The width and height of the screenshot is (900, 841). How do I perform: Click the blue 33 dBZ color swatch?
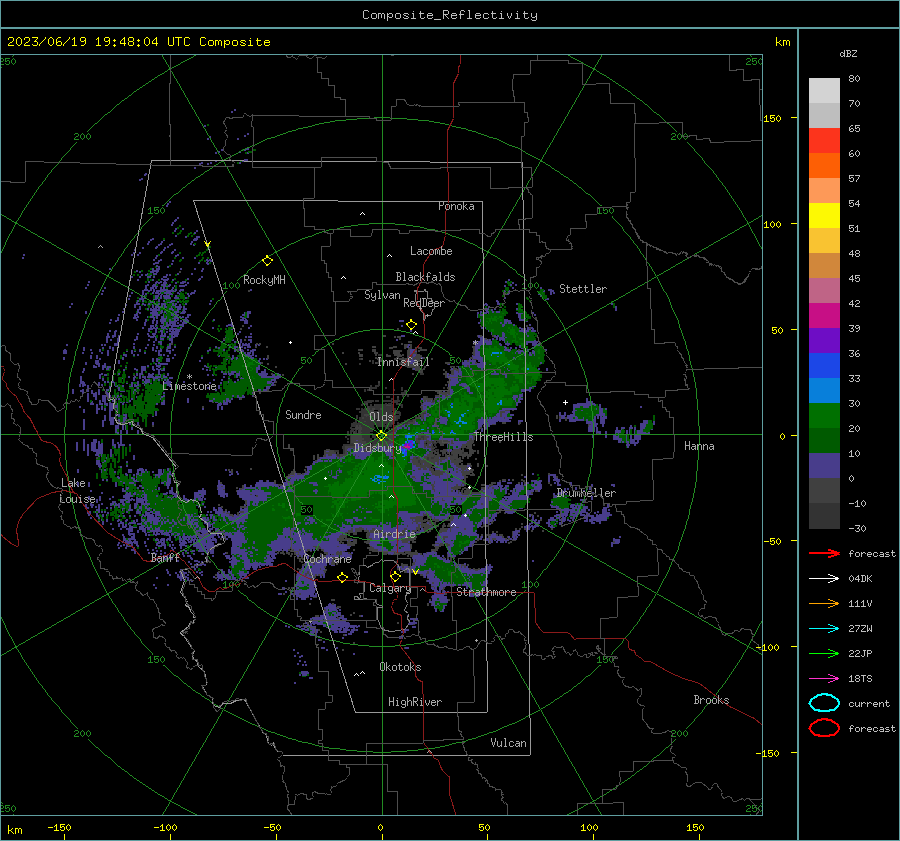click(x=824, y=365)
